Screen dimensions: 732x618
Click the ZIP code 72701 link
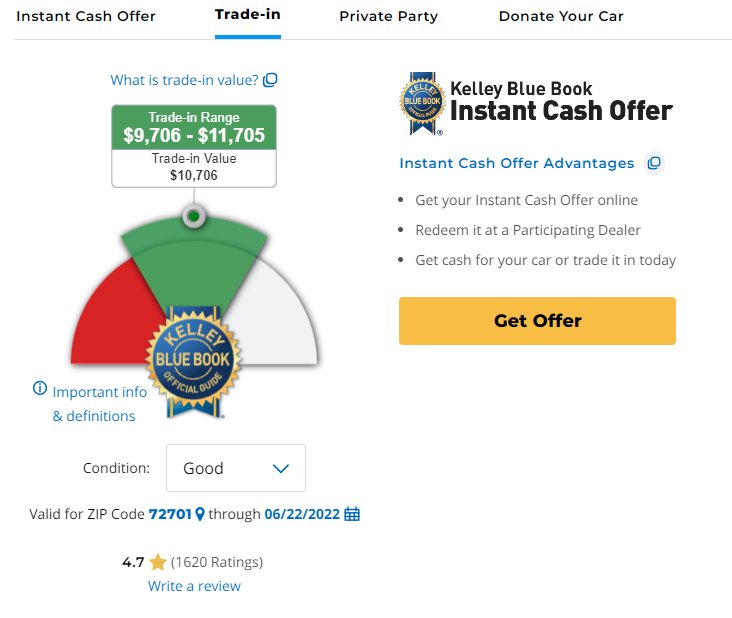(170, 514)
